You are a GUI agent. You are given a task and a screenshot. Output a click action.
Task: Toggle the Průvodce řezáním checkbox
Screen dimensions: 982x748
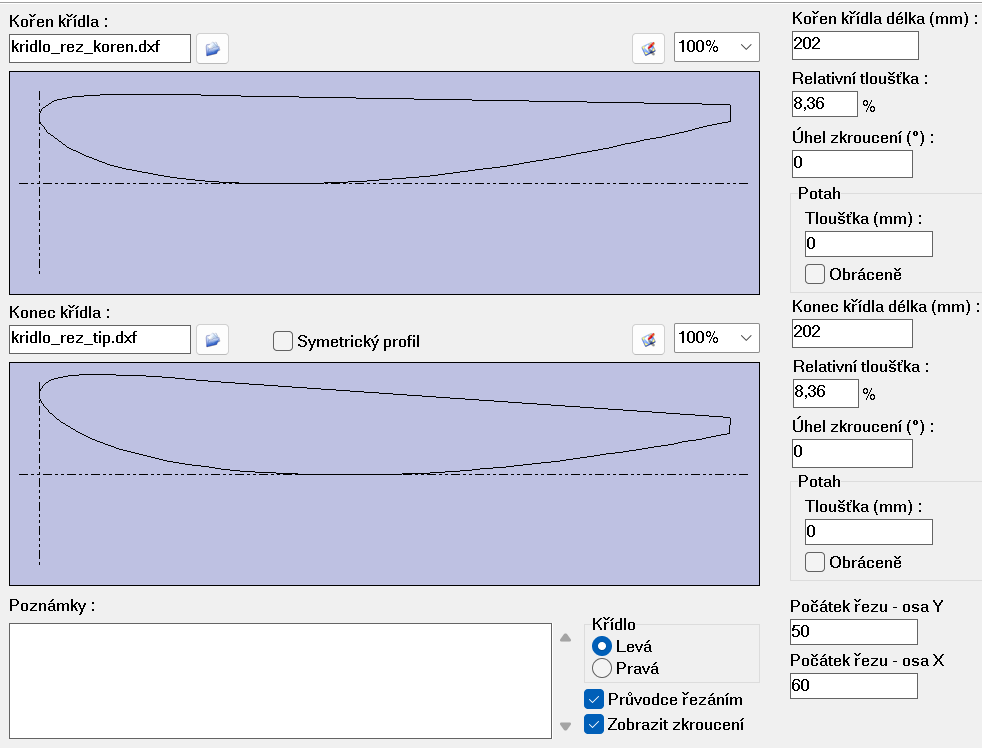594,699
